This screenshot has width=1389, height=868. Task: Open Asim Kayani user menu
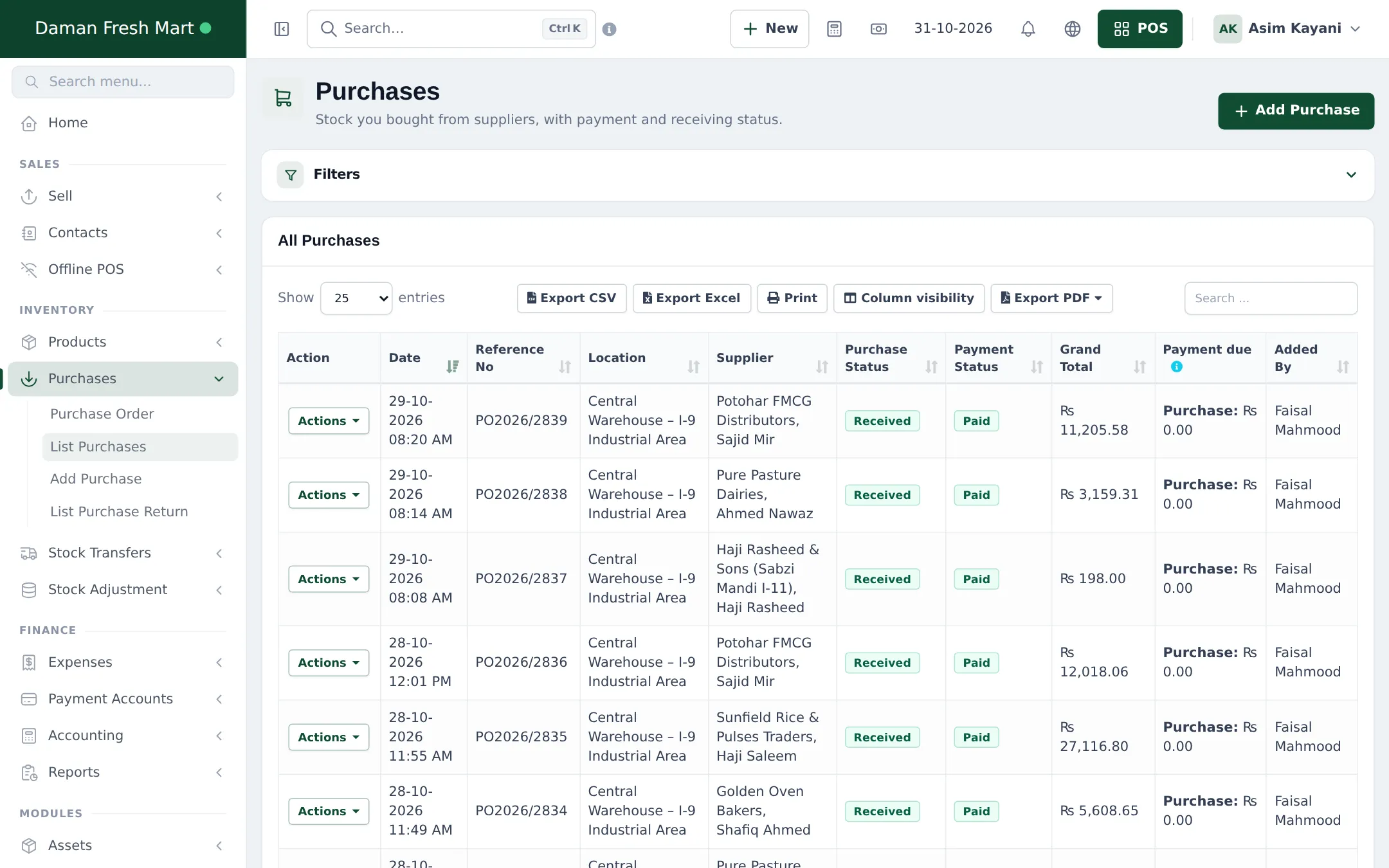tap(1287, 29)
